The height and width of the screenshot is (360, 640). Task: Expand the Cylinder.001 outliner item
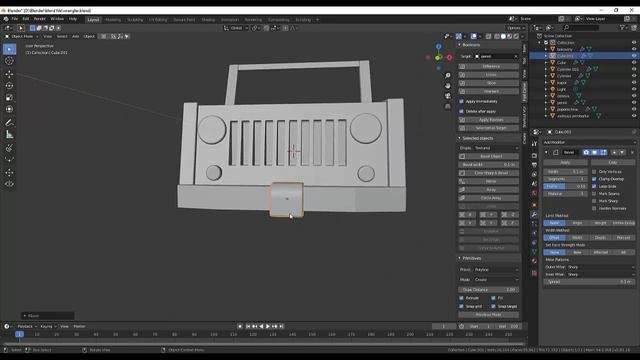546,69
